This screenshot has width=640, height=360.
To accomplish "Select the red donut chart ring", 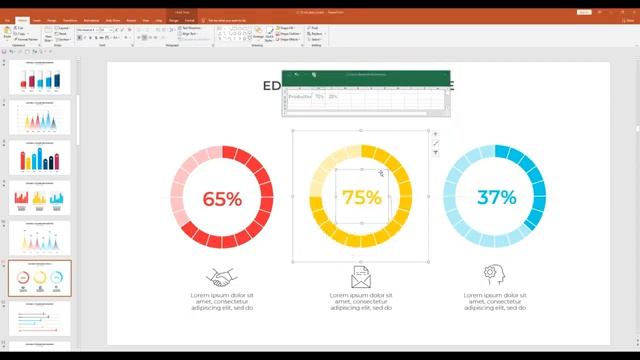I will pyautogui.click(x=267, y=197).
